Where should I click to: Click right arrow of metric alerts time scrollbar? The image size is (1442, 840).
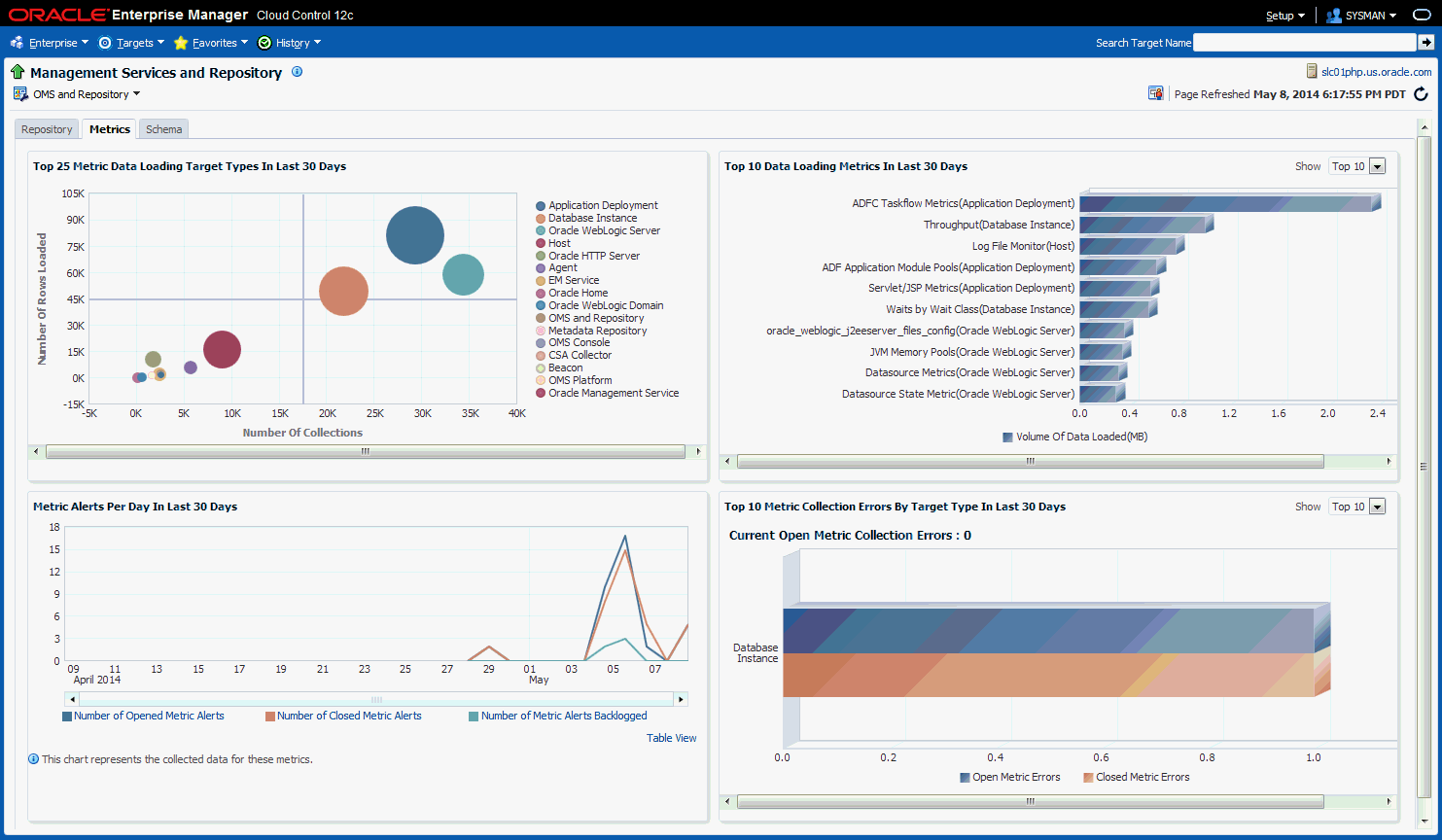tap(681, 699)
